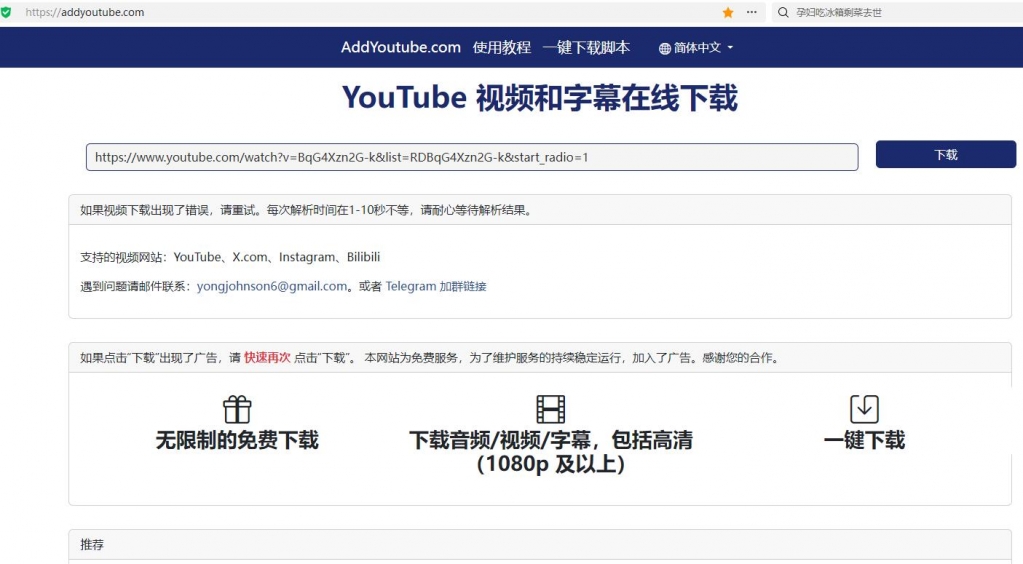Image resolution: width=1023 pixels, height=564 pixels.
Task: Click the notice 如果视频下载出现了错误
Action: click(306, 210)
